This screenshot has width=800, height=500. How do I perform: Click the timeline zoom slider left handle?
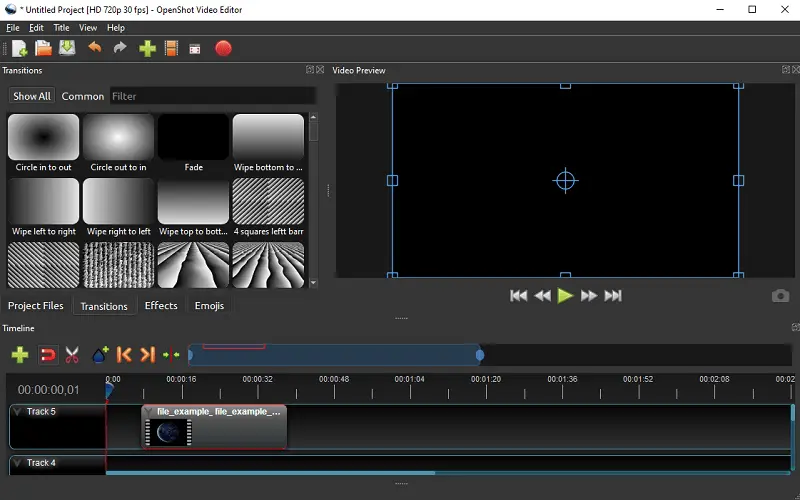[x=190, y=355]
